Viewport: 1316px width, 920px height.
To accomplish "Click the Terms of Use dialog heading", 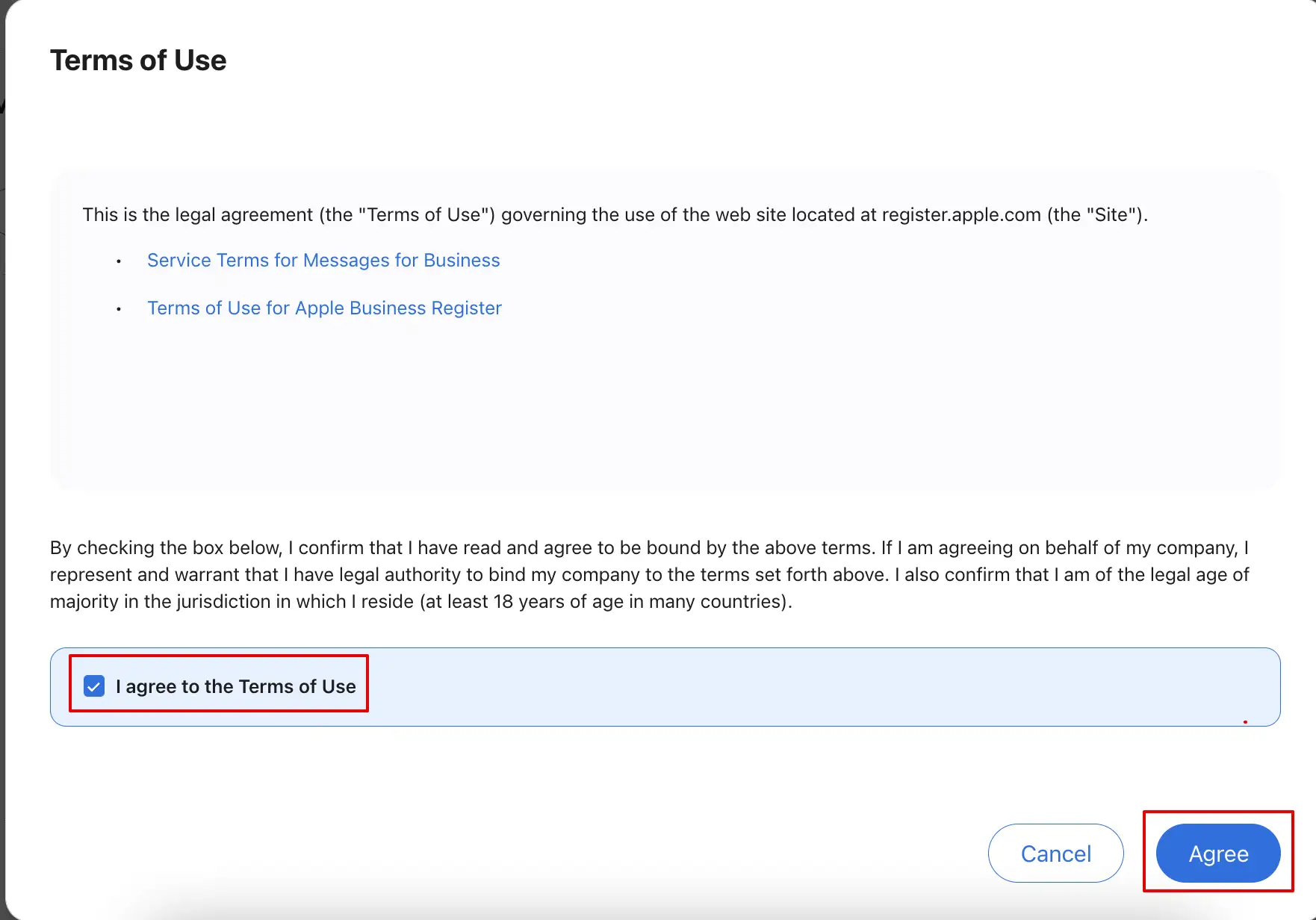I will 138,60.
